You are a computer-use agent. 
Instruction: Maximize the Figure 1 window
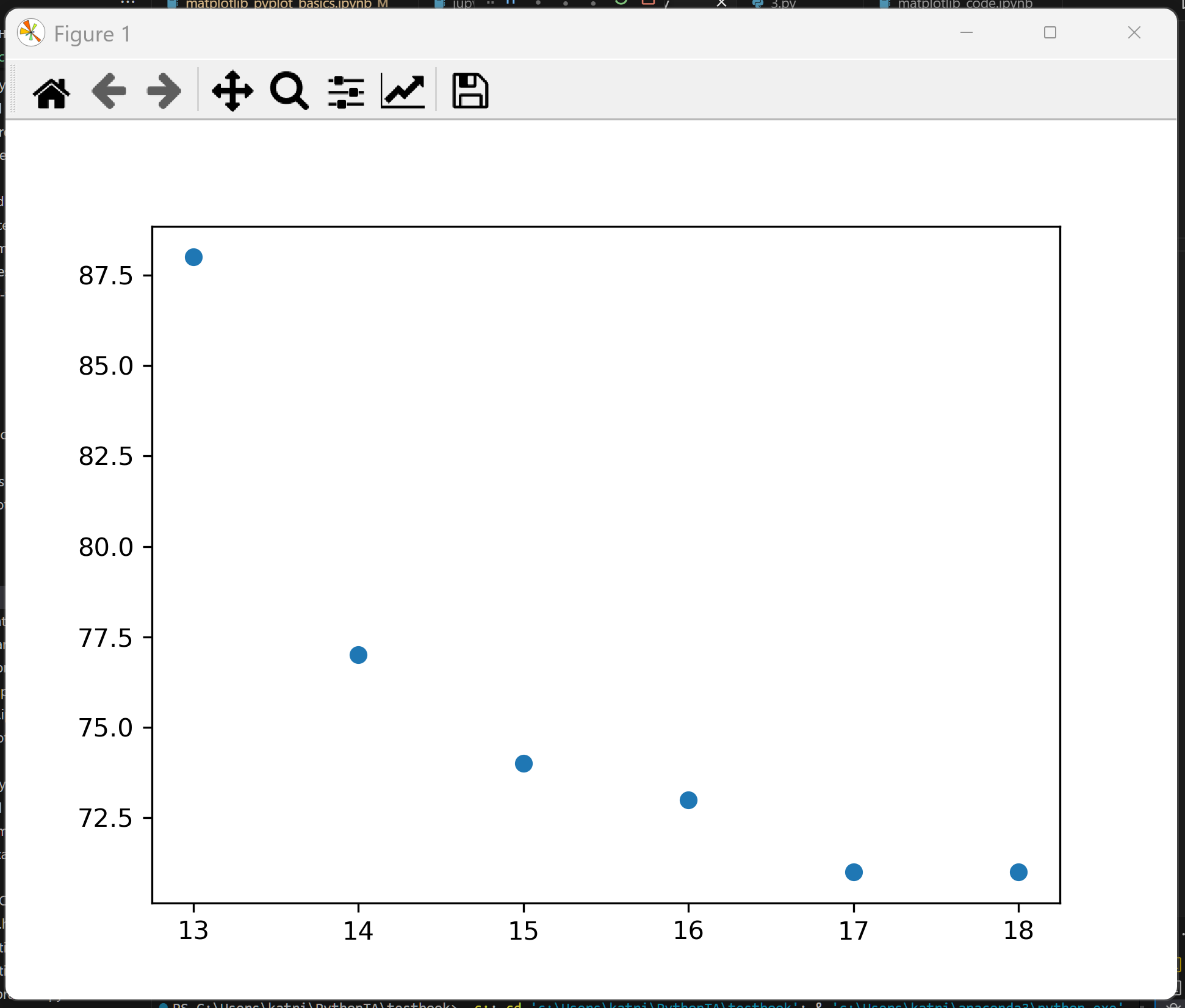pyautogui.click(x=1050, y=32)
